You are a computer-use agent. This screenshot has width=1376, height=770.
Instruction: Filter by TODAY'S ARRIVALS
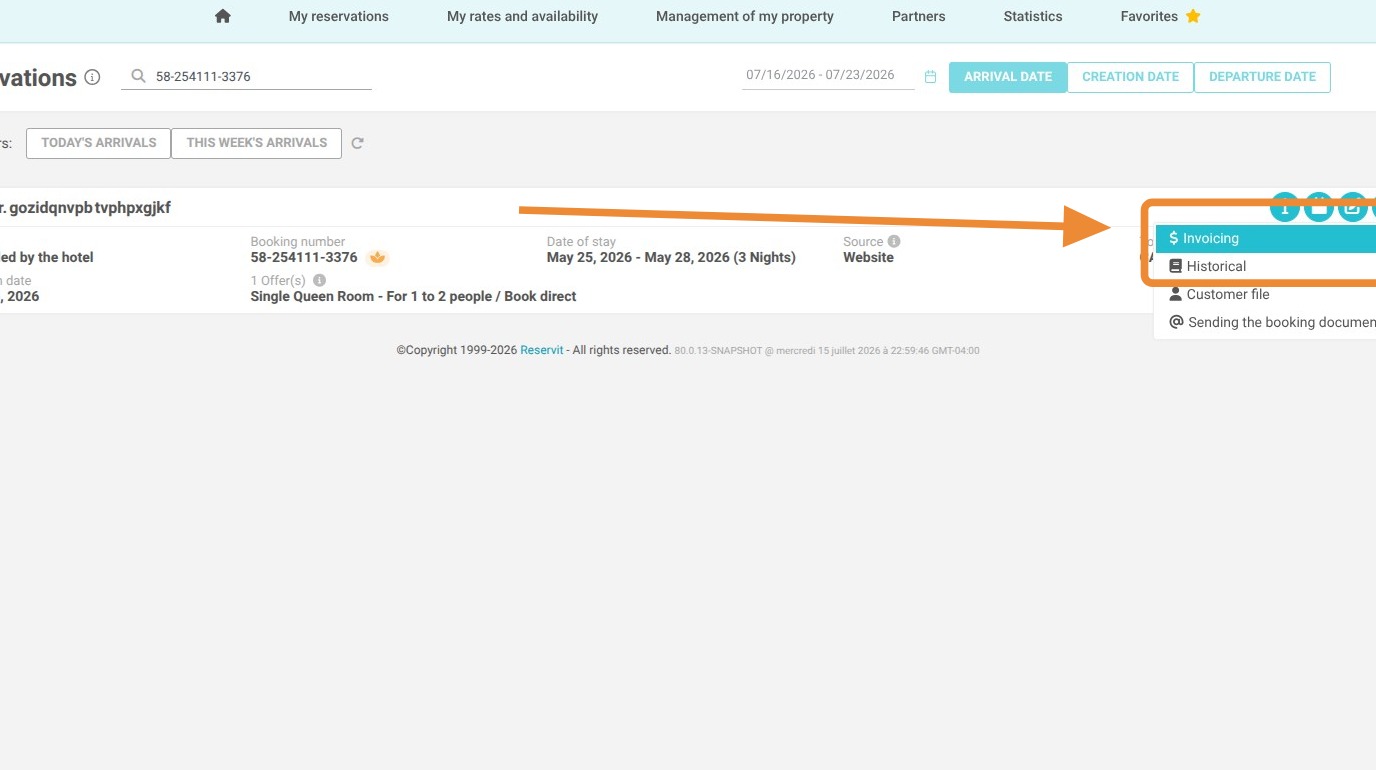tap(99, 143)
